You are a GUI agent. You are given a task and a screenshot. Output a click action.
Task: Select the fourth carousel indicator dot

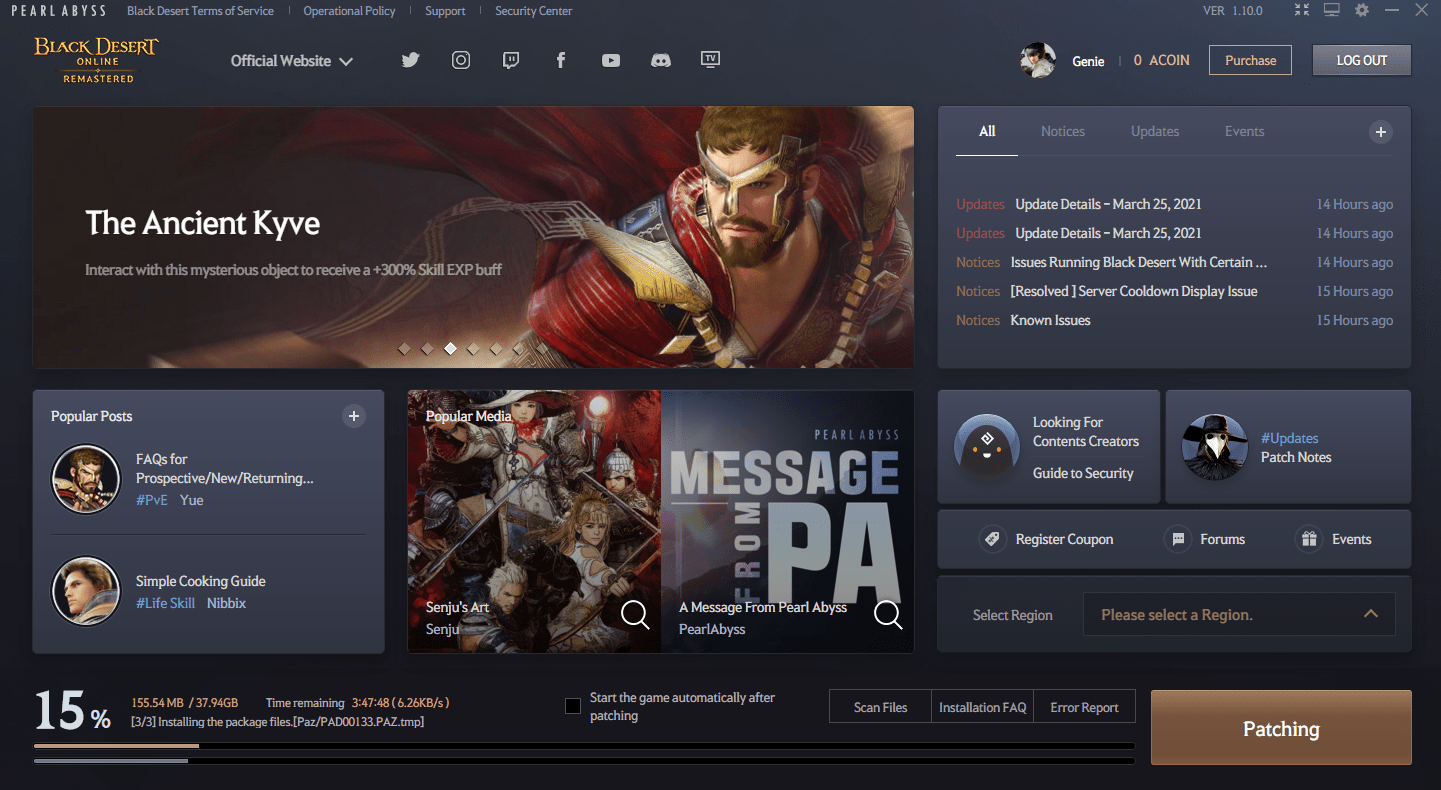[473, 349]
